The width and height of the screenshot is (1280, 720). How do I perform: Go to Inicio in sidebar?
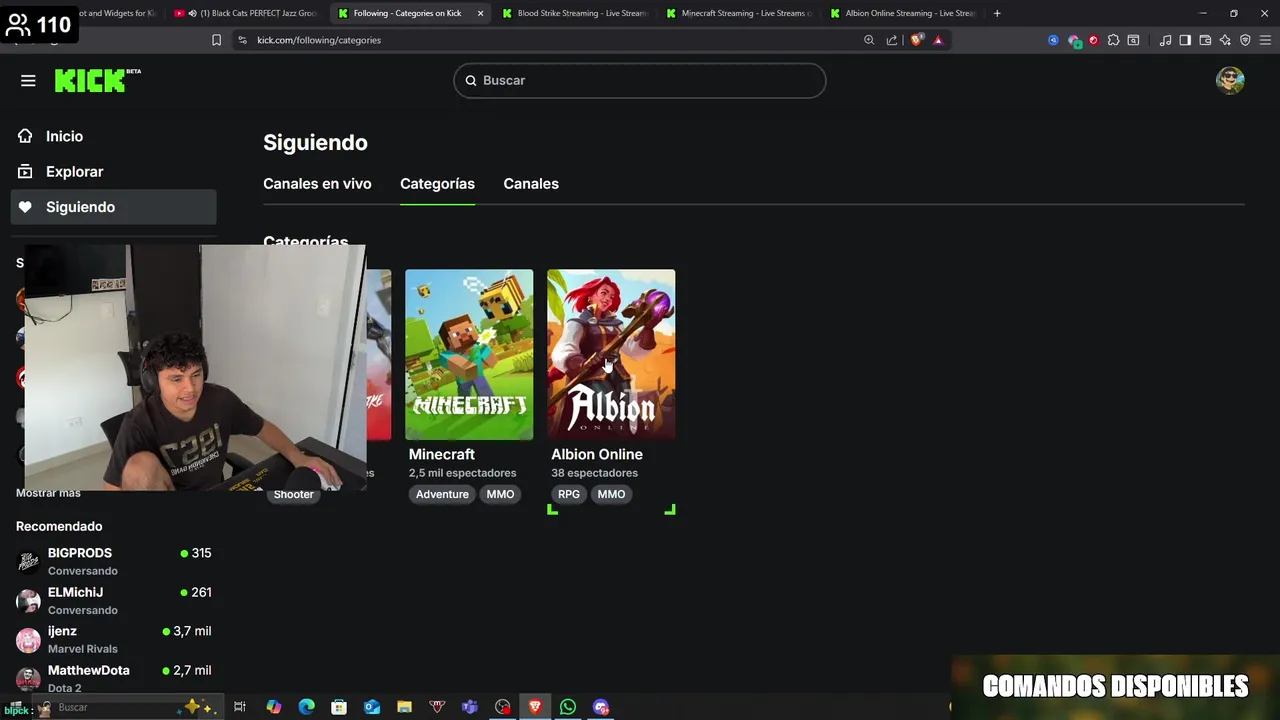[64, 136]
